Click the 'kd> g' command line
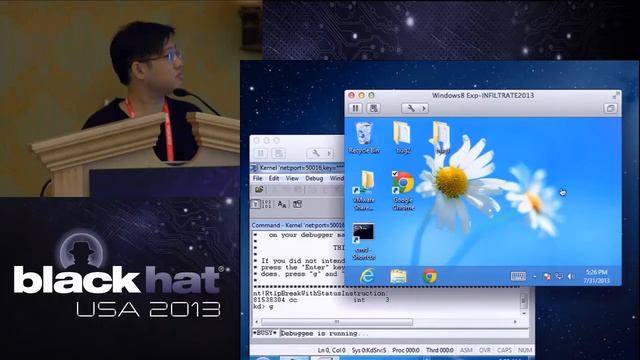640x360 pixels. (x=263, y=306)
